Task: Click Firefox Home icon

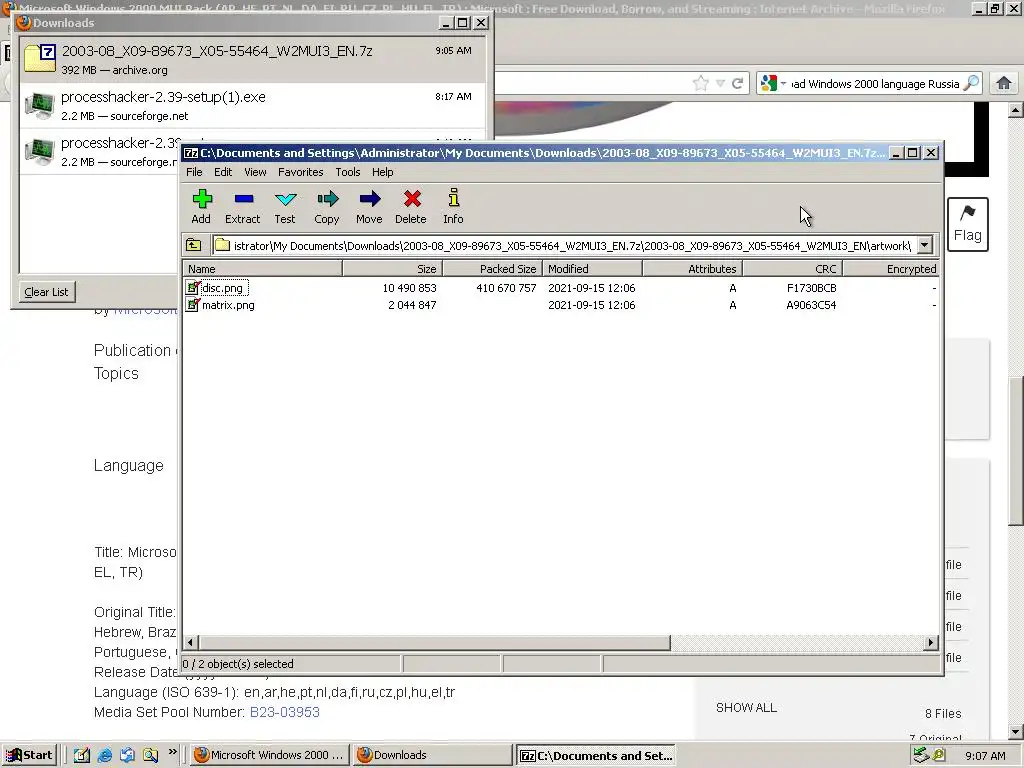Action: (x=1004, y=83)
